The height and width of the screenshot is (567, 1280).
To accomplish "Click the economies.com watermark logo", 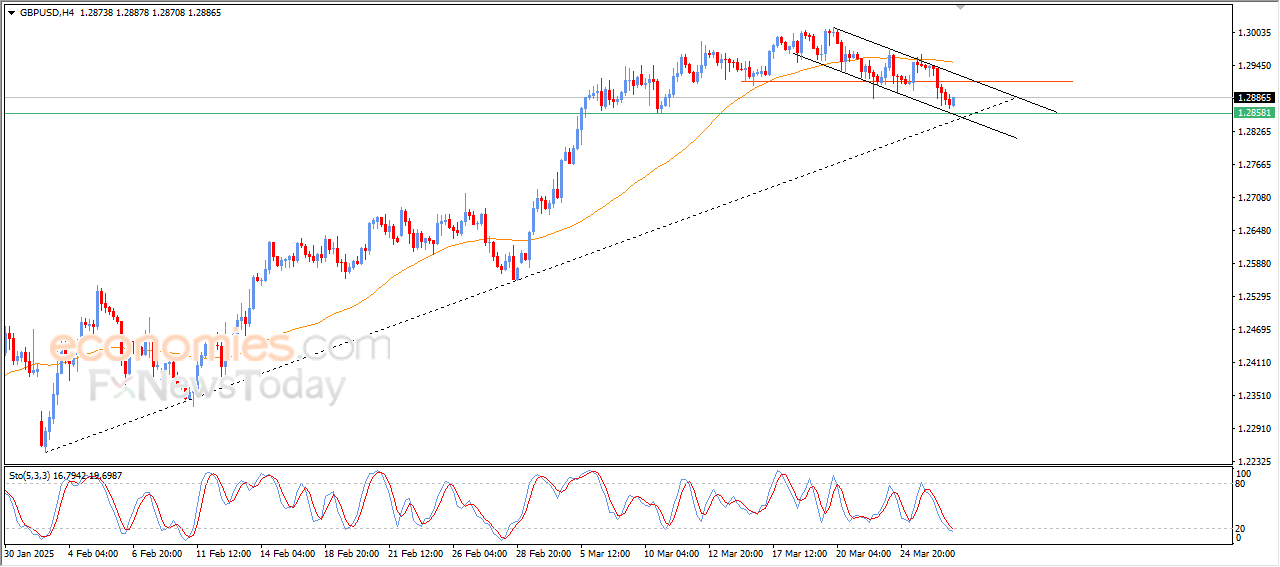I will click(x=220, y=346).
